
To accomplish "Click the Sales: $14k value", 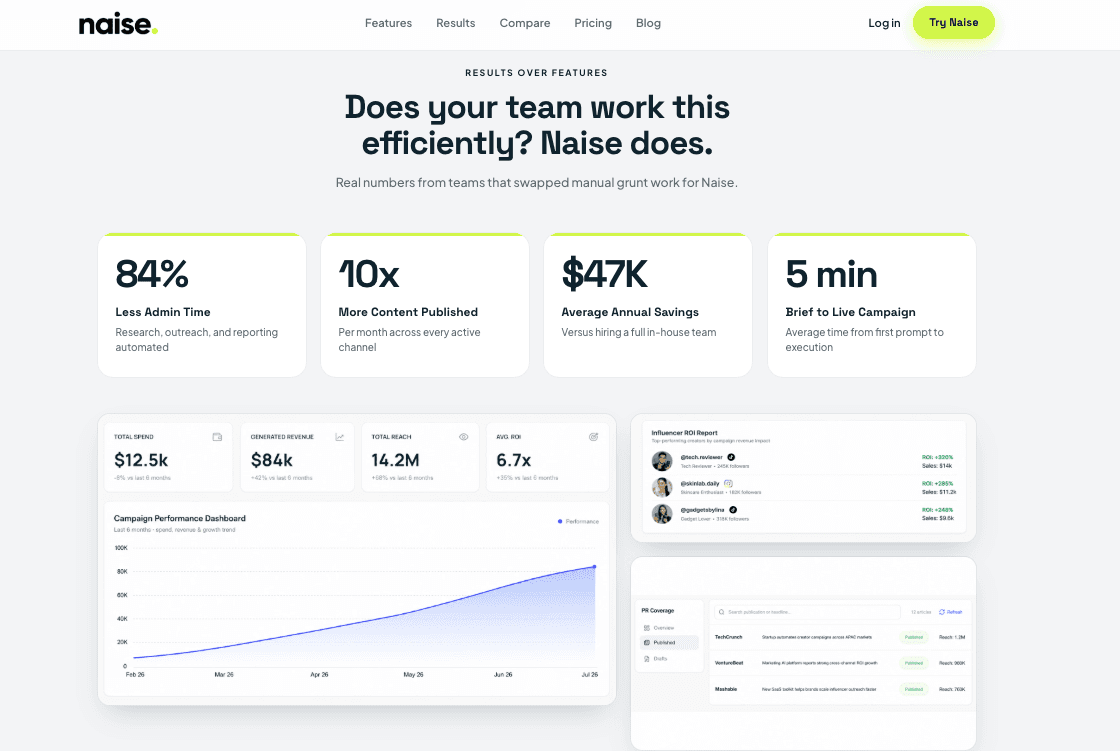I will click(x=937, y=466).
